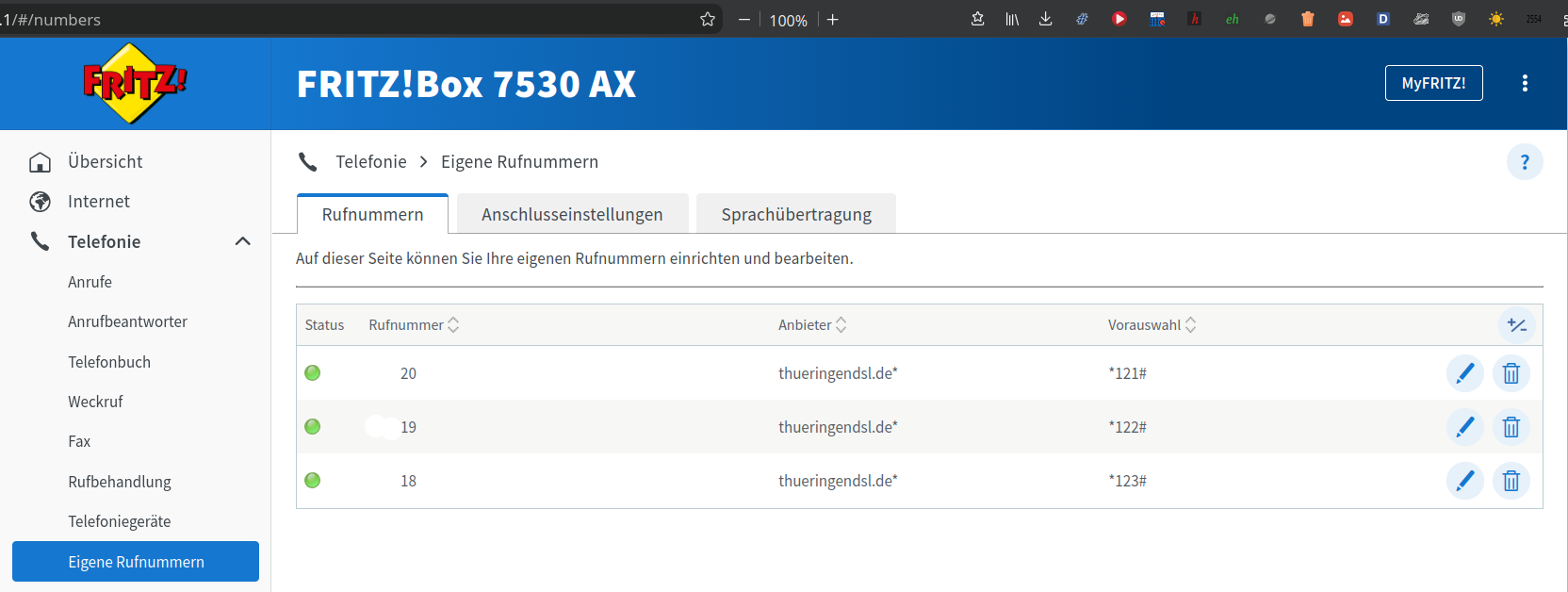This screenshot has height=592, width=1568.
Task: Open Telefoniegeräte submenu item
Action: (x=120, y=521)
